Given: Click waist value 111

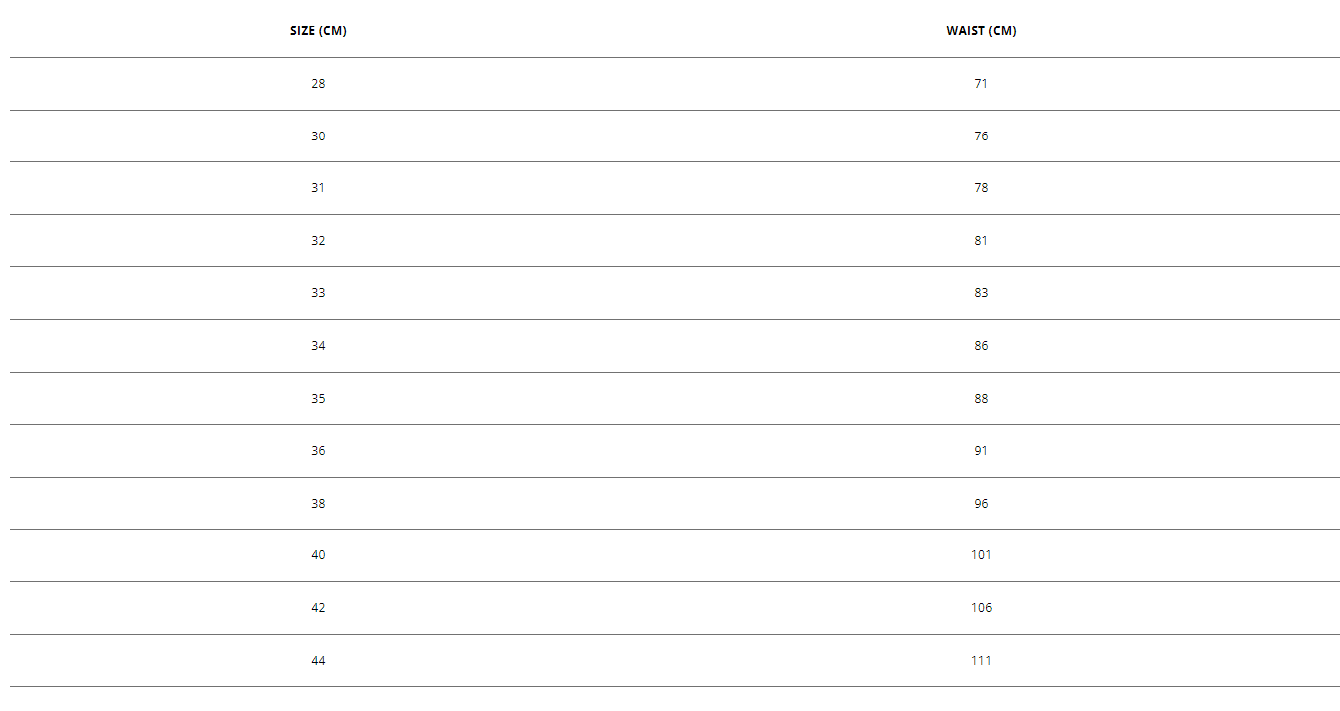Looking at the screenshot, I should pos(981,661).
